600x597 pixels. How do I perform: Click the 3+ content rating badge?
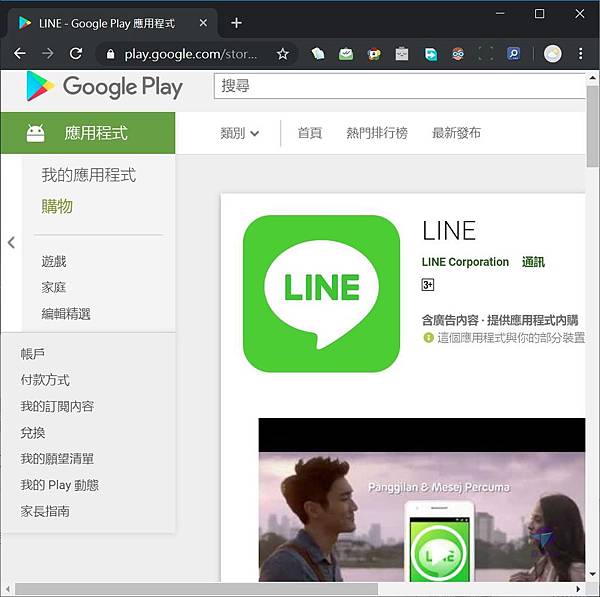pyautogui.click(x=428, y=285)
